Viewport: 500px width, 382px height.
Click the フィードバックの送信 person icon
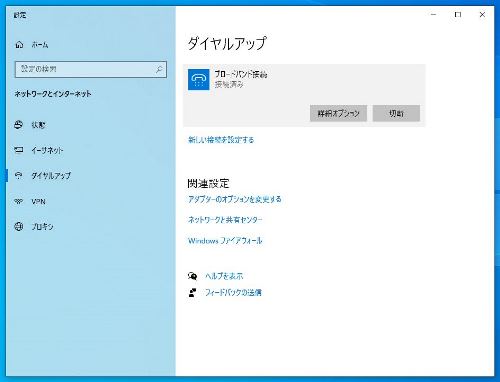pyautogui.click(x=192, y=293)
